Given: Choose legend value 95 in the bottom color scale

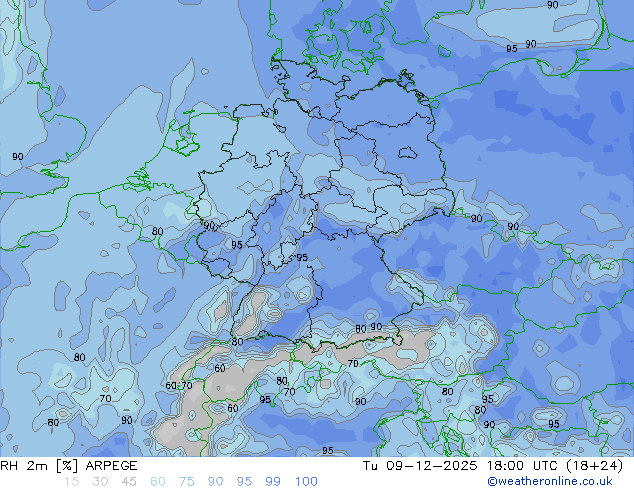Looking at the screenshot, I should 244,482.
